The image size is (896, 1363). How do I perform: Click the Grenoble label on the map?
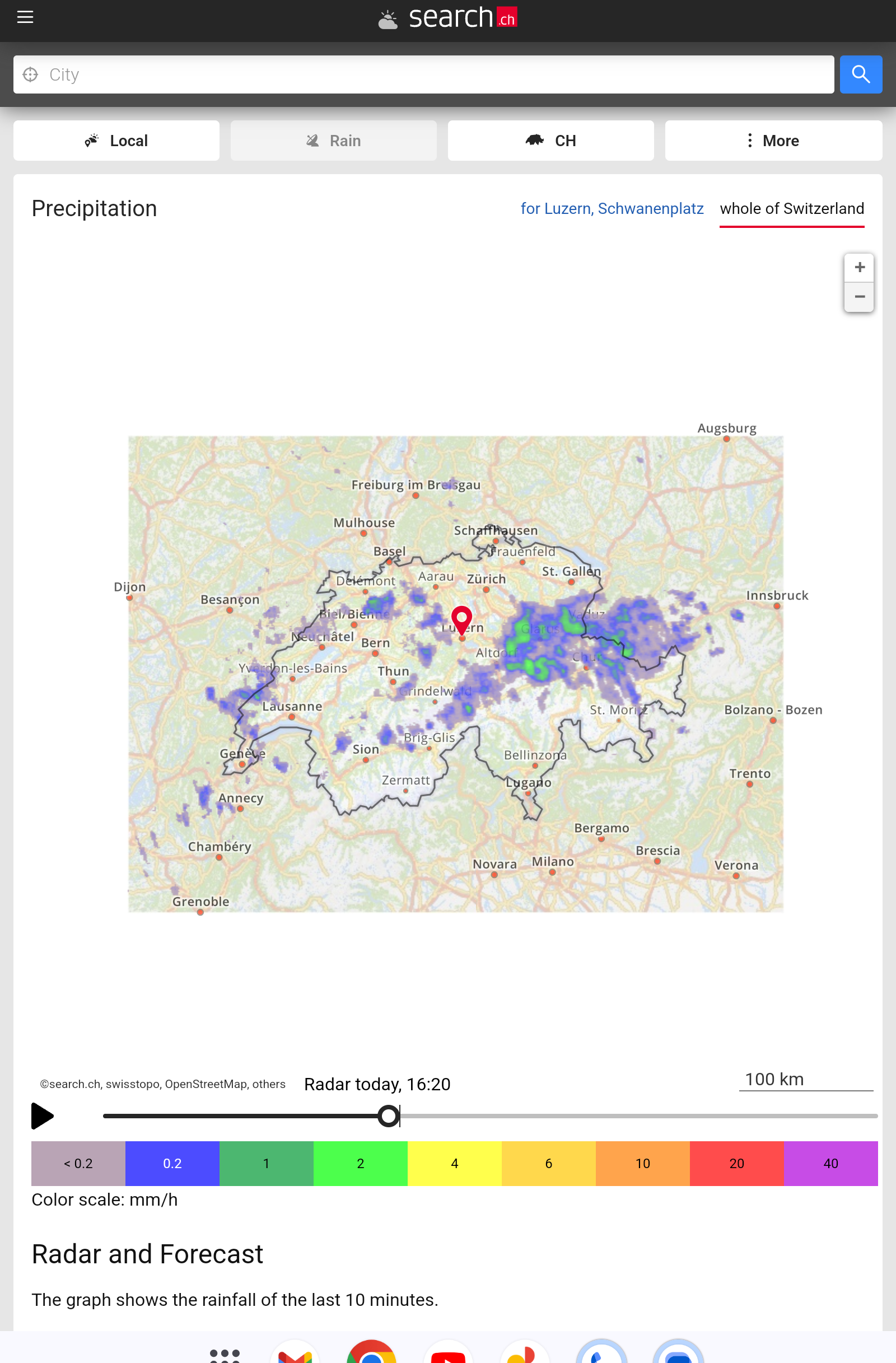[200, 902]
